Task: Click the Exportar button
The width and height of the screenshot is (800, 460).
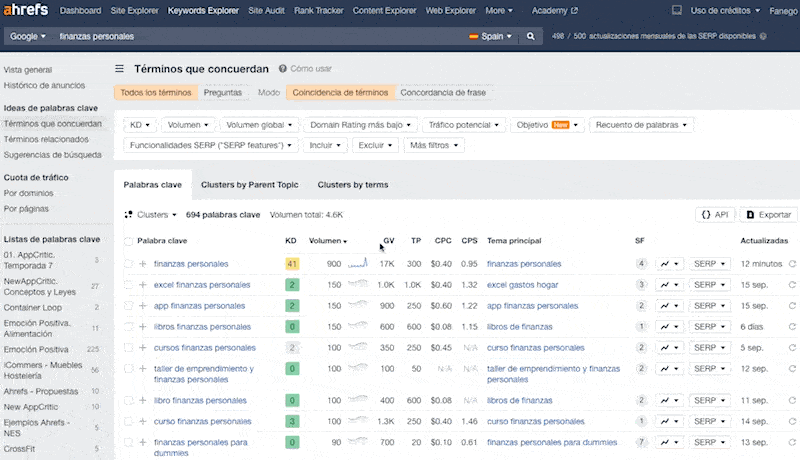Action: click(x=768, y=215)
